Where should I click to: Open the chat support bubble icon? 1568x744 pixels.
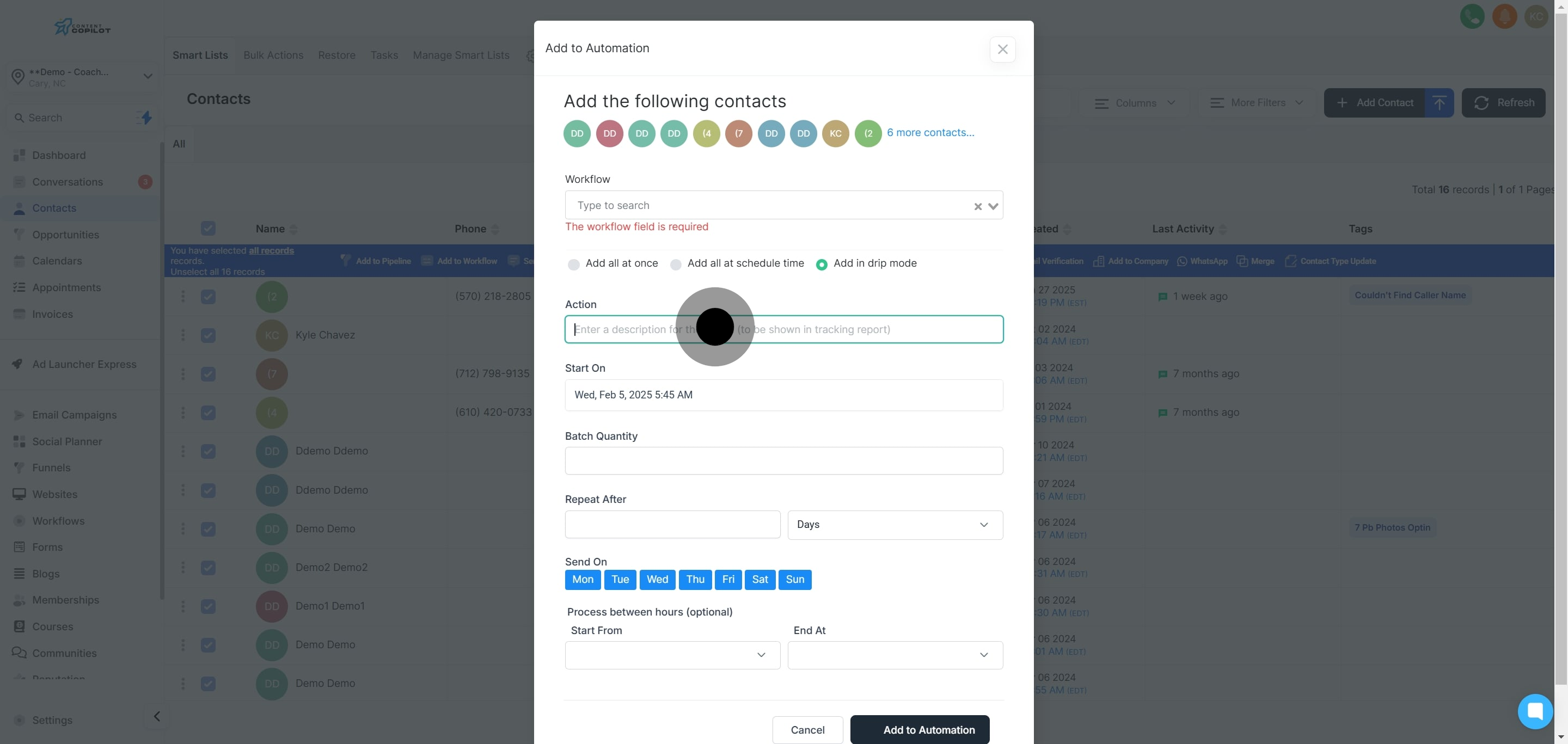pos(1535,711)
